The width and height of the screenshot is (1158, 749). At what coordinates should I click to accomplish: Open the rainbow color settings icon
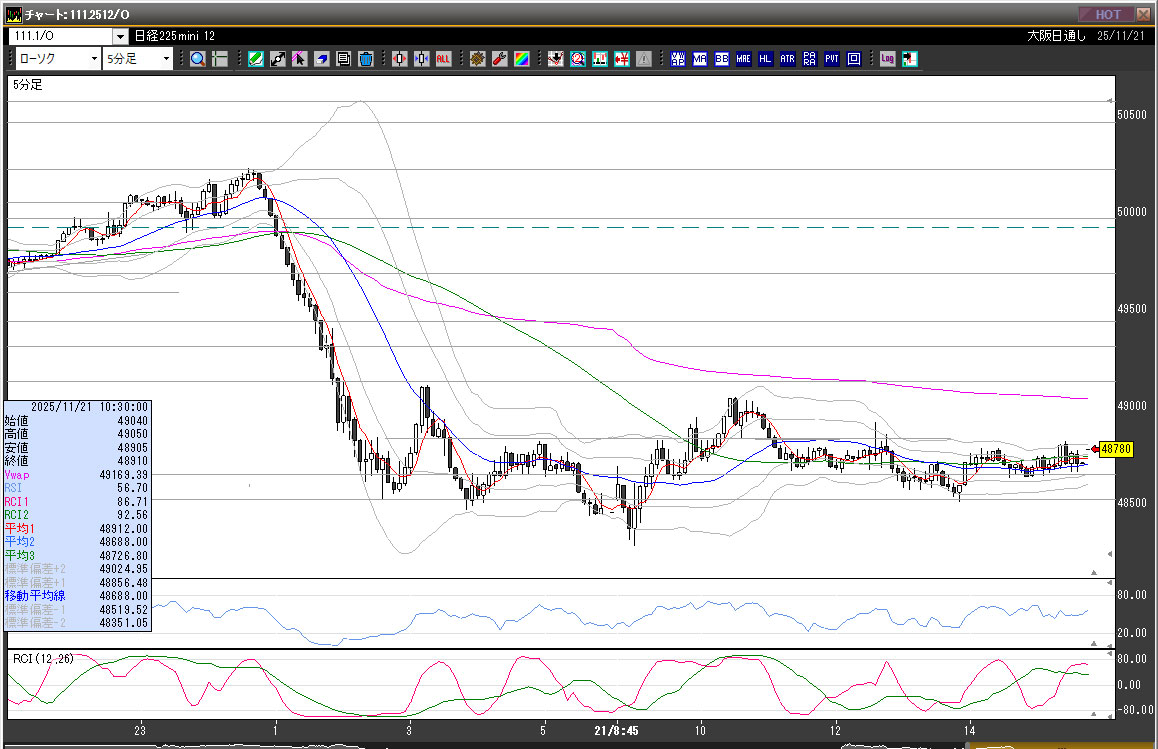click(x=521, y=59)
